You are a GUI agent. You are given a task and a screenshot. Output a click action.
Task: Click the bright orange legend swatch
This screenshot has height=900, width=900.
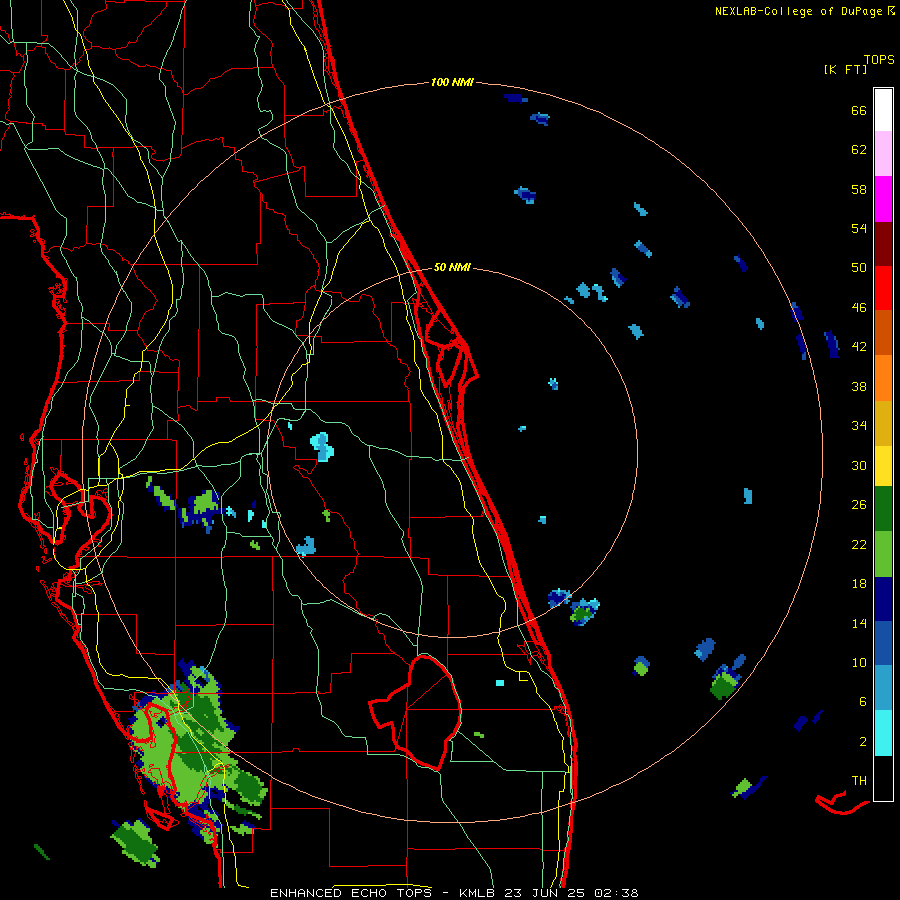point(883,378)
